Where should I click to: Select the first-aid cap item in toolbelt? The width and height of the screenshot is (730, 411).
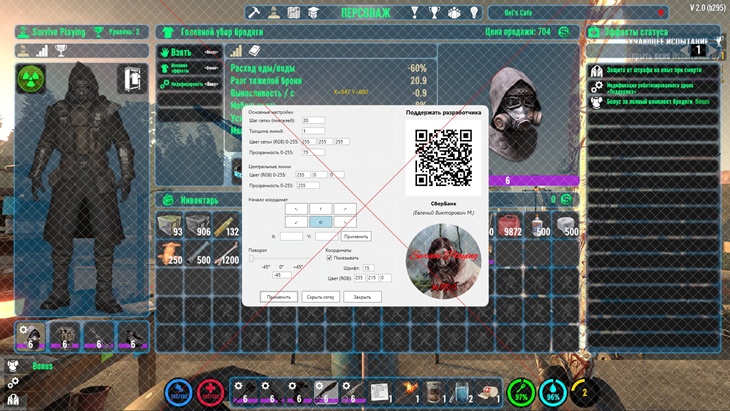pos(488,392)
